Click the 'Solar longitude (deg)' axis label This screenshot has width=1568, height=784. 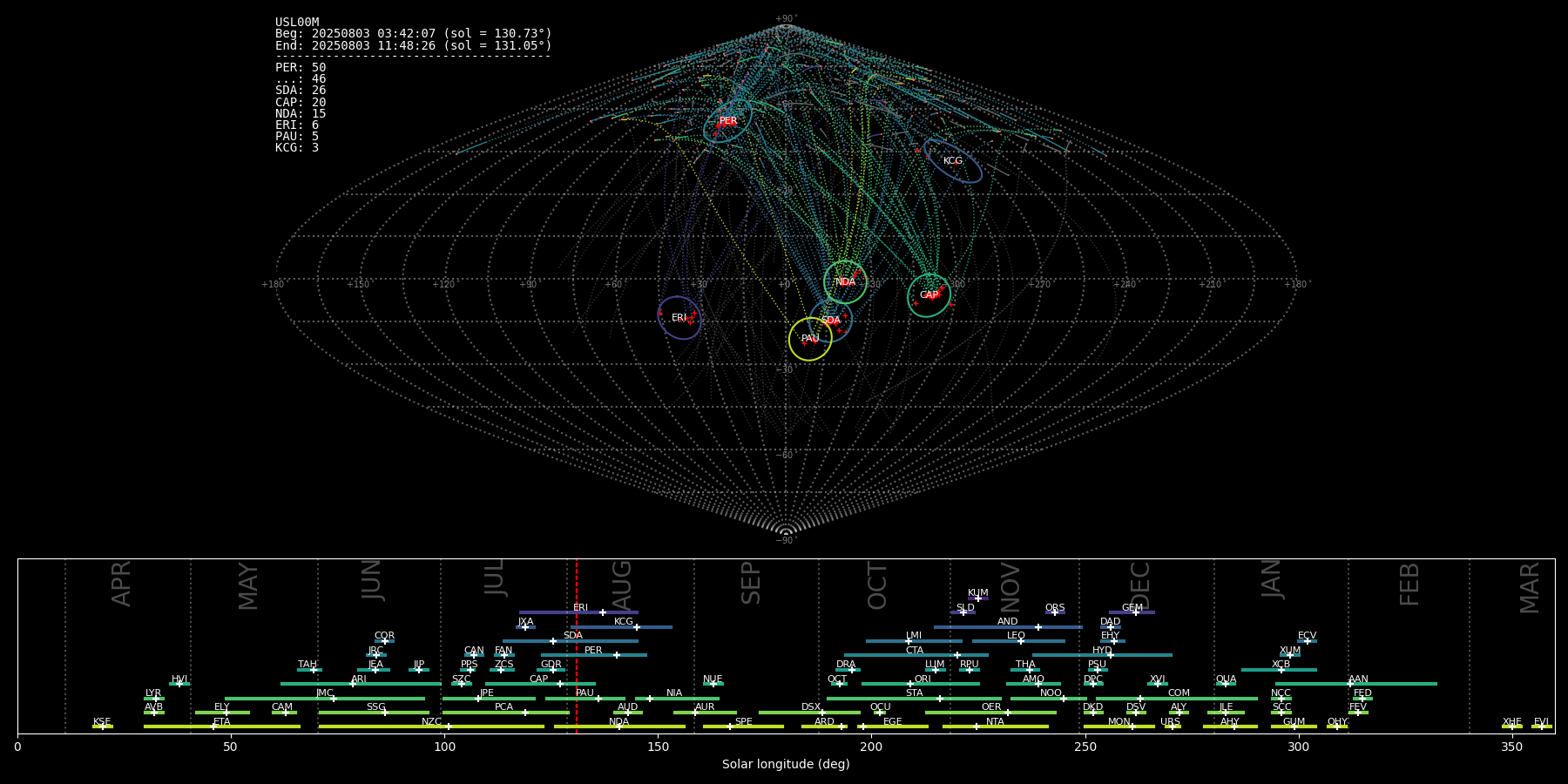(786, 764)
